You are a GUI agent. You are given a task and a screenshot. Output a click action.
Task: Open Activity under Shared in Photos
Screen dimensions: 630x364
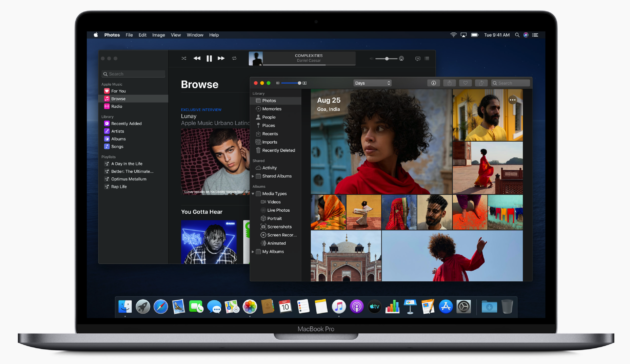coord(276,168)
